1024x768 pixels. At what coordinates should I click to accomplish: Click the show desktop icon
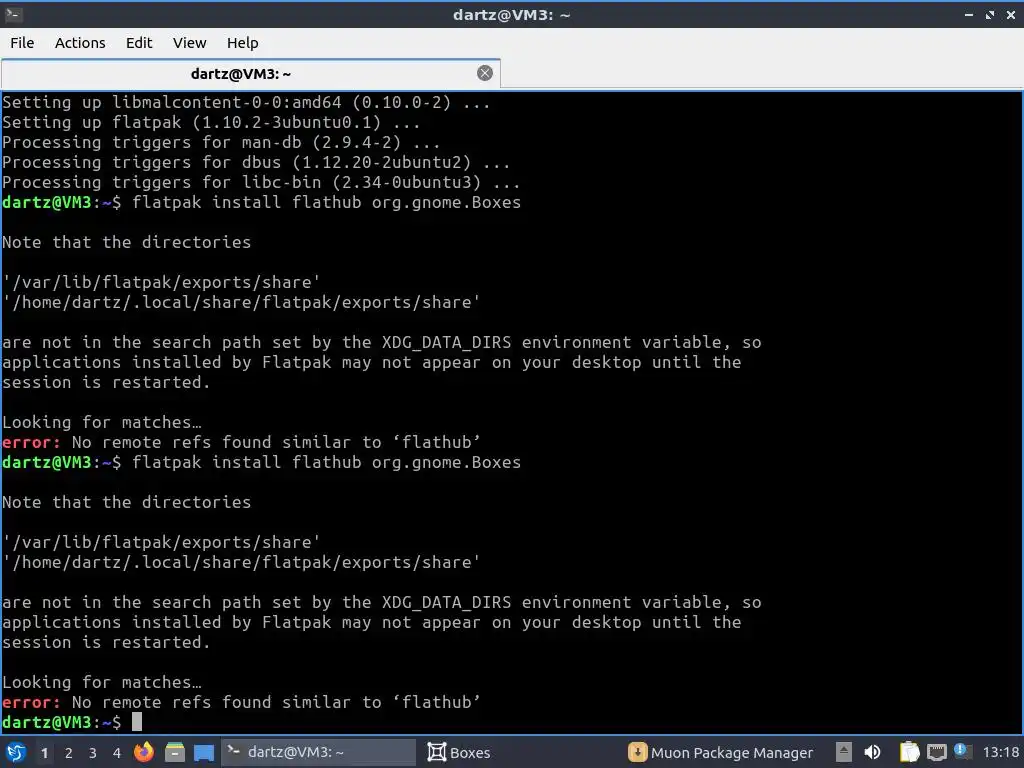click(204, 752)
